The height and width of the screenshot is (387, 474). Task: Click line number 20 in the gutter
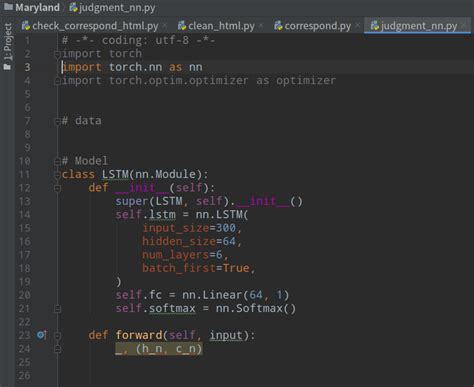(24, 295)
